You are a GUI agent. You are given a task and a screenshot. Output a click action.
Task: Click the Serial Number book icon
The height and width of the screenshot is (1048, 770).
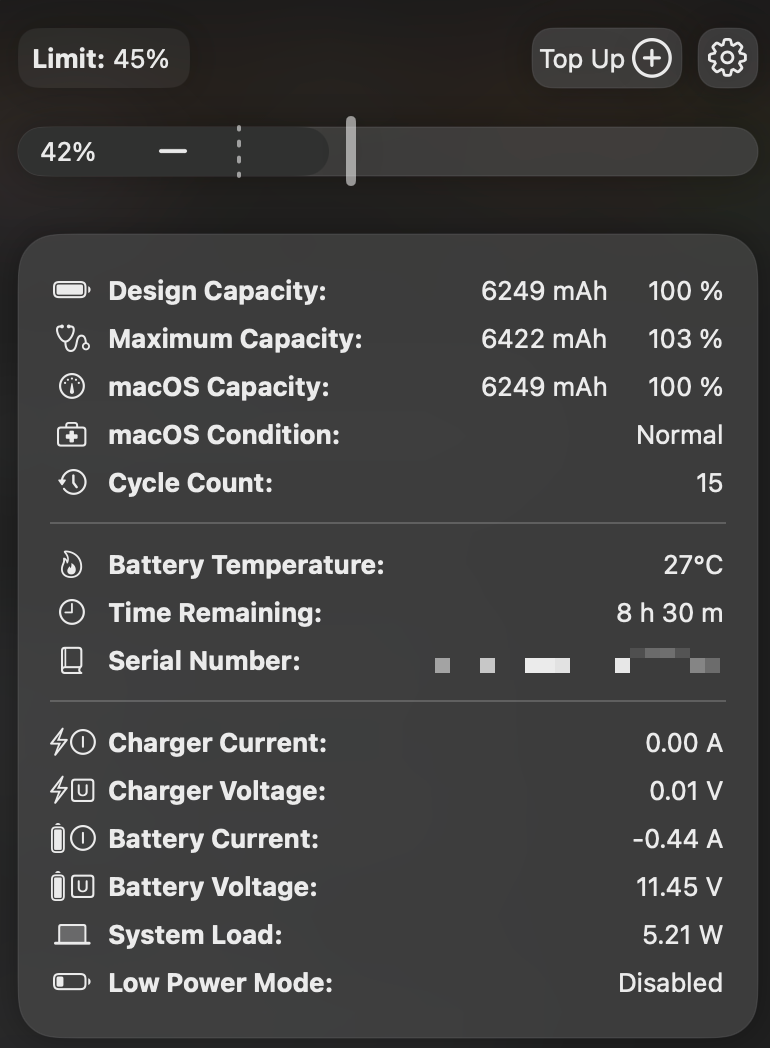pos(72,661)
